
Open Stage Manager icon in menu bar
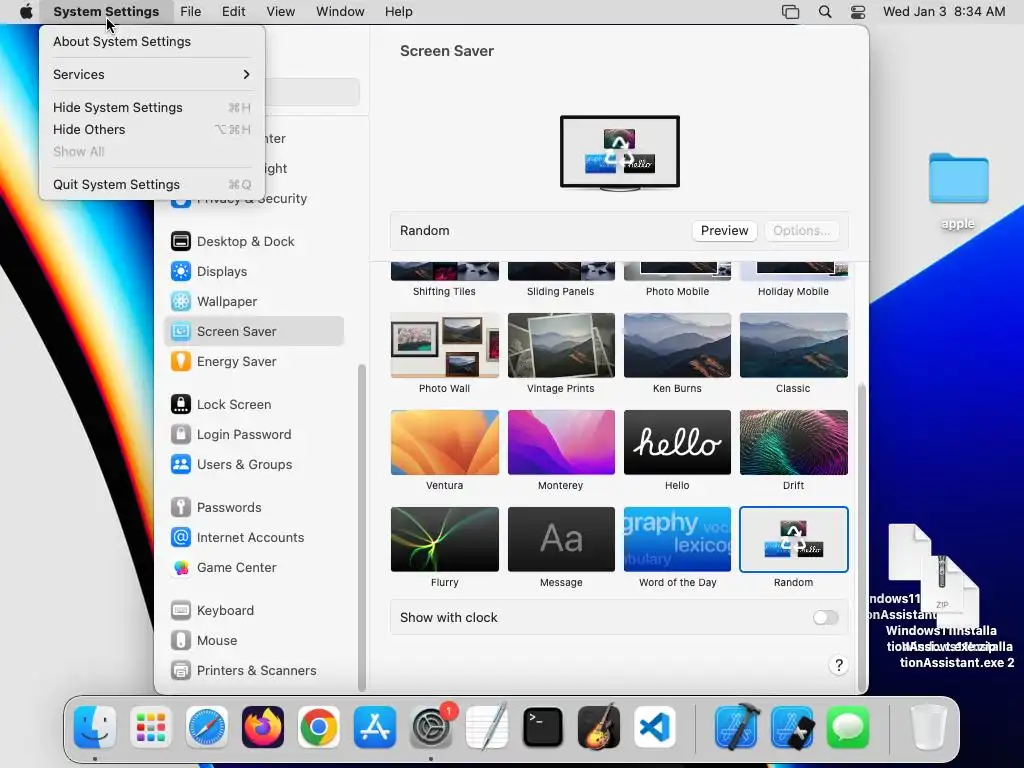tap(790, 12)
